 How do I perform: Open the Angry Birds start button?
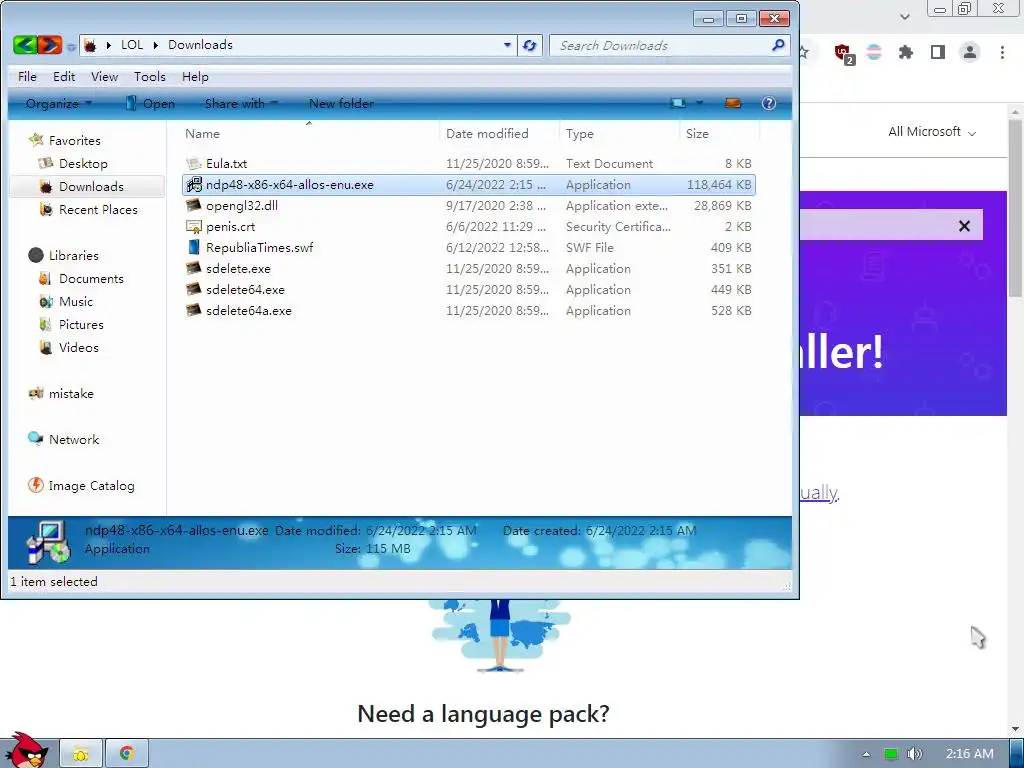[x=27, y=751]
